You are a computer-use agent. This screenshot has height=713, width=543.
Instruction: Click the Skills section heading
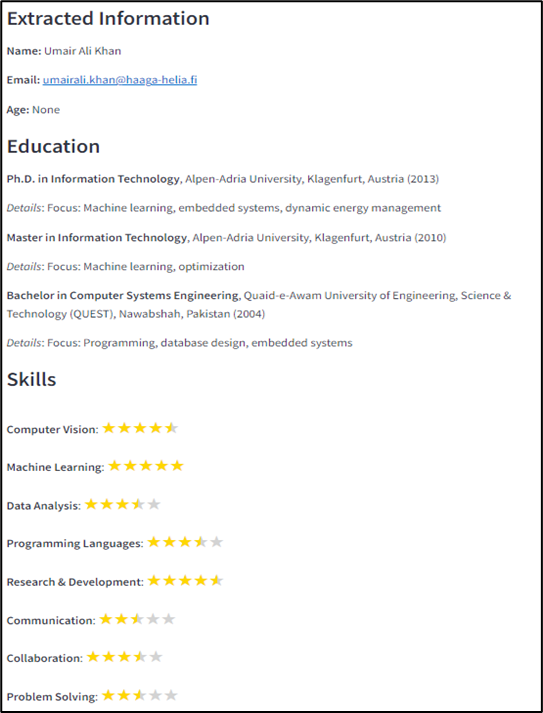(x=31, y=379)
